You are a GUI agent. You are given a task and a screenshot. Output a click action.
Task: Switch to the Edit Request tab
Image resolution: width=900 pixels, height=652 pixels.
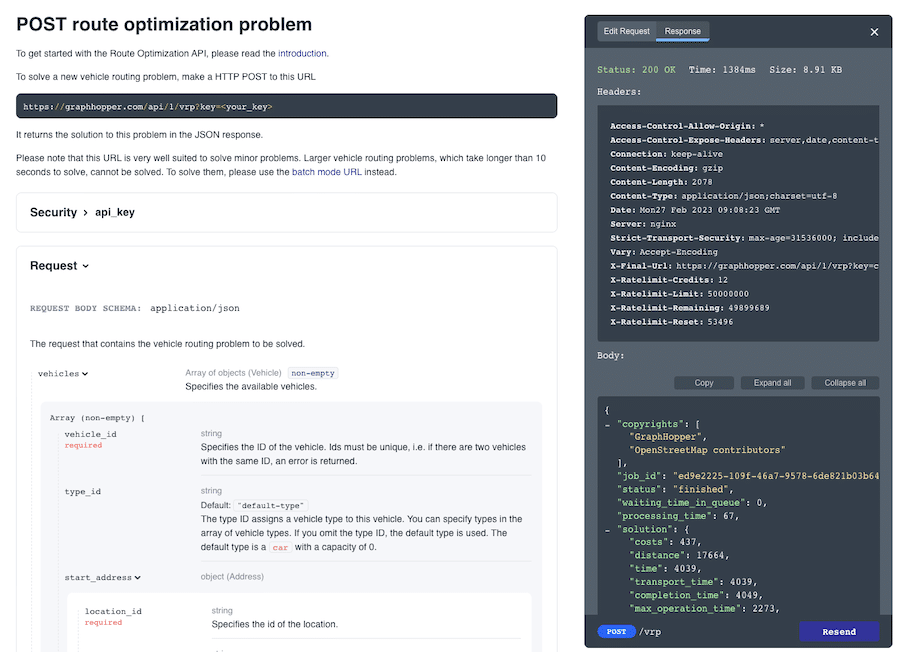(x=626, y=31)
